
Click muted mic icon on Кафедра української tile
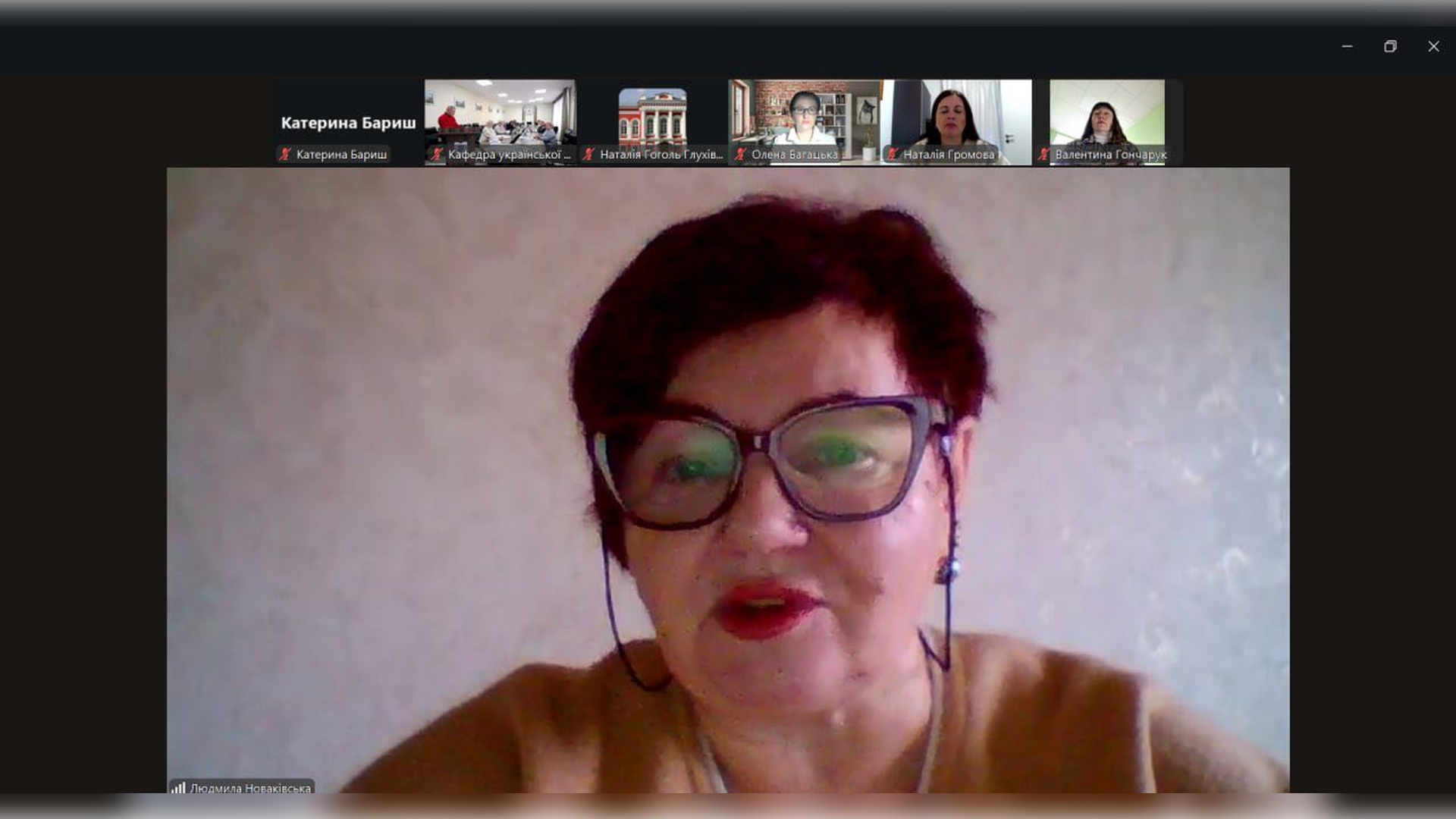click(437, 155)
